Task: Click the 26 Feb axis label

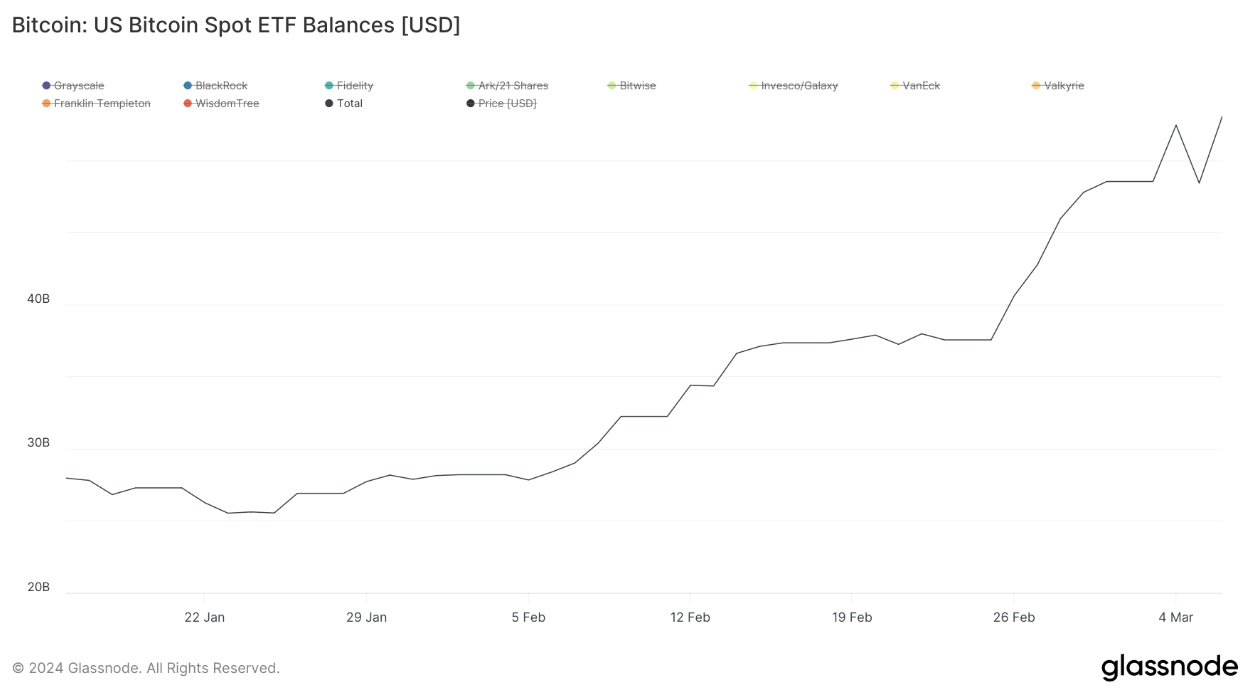Action: (1014, 617)
